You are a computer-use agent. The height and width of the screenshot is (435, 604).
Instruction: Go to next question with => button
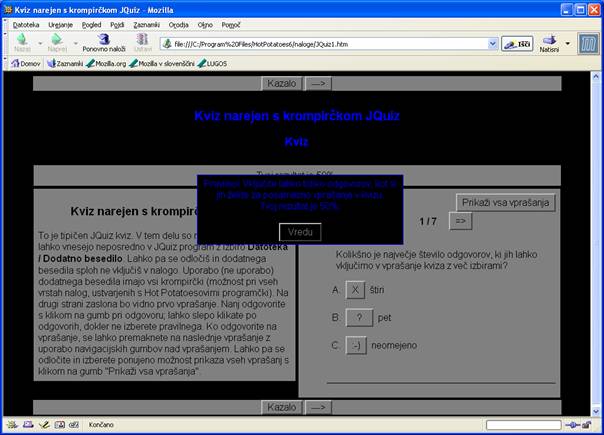[x=461, y=221]
